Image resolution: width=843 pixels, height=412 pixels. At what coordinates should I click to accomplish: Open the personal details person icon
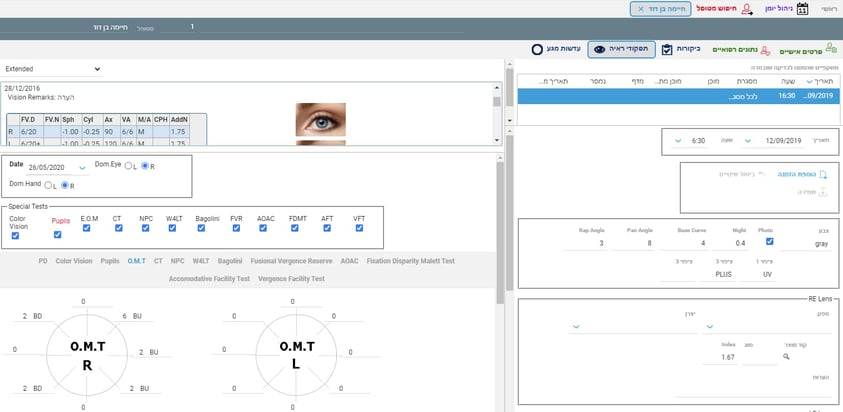(x=831, y=47)
